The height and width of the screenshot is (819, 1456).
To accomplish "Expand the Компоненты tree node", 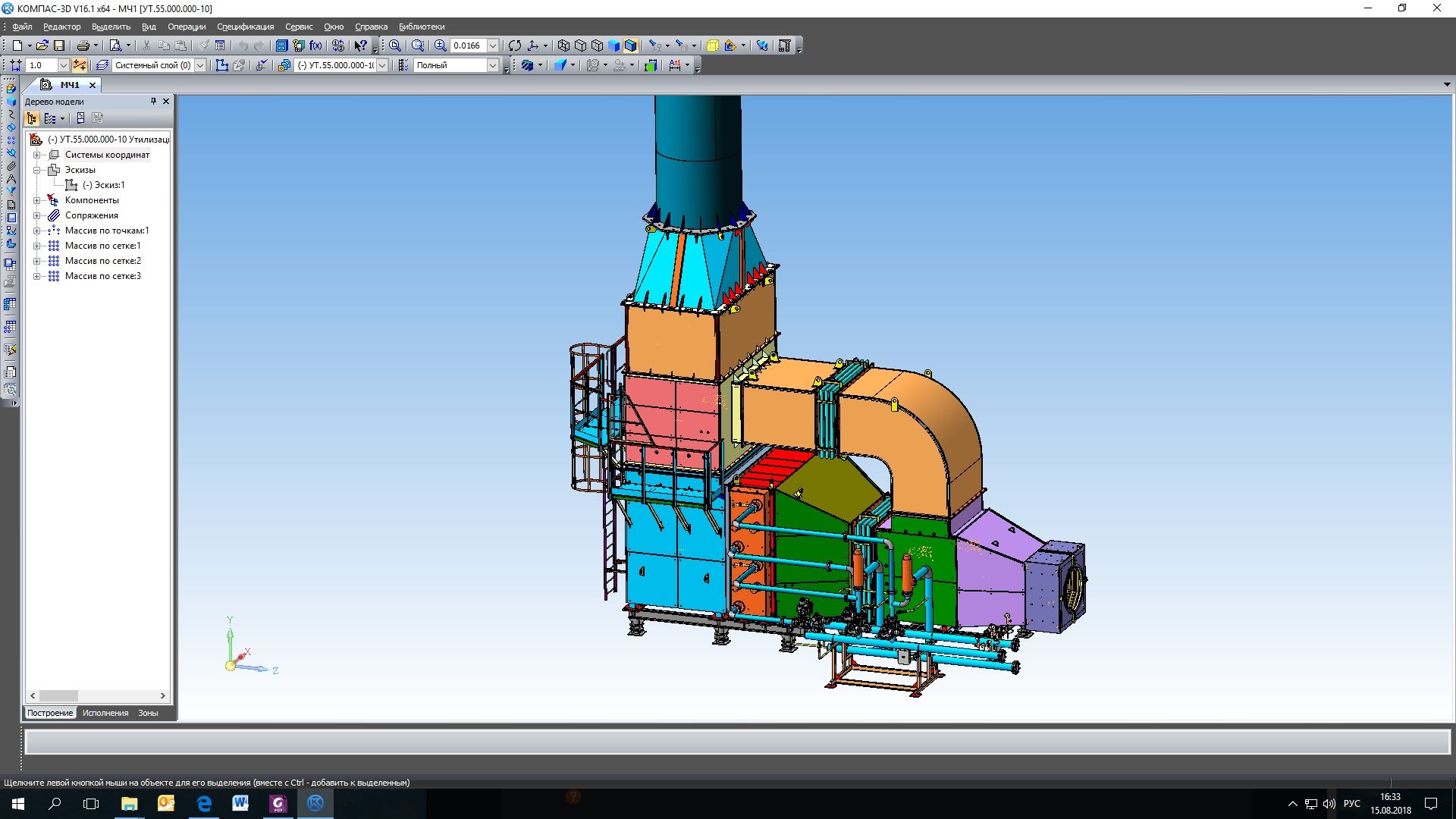I will tap(36, 200).
